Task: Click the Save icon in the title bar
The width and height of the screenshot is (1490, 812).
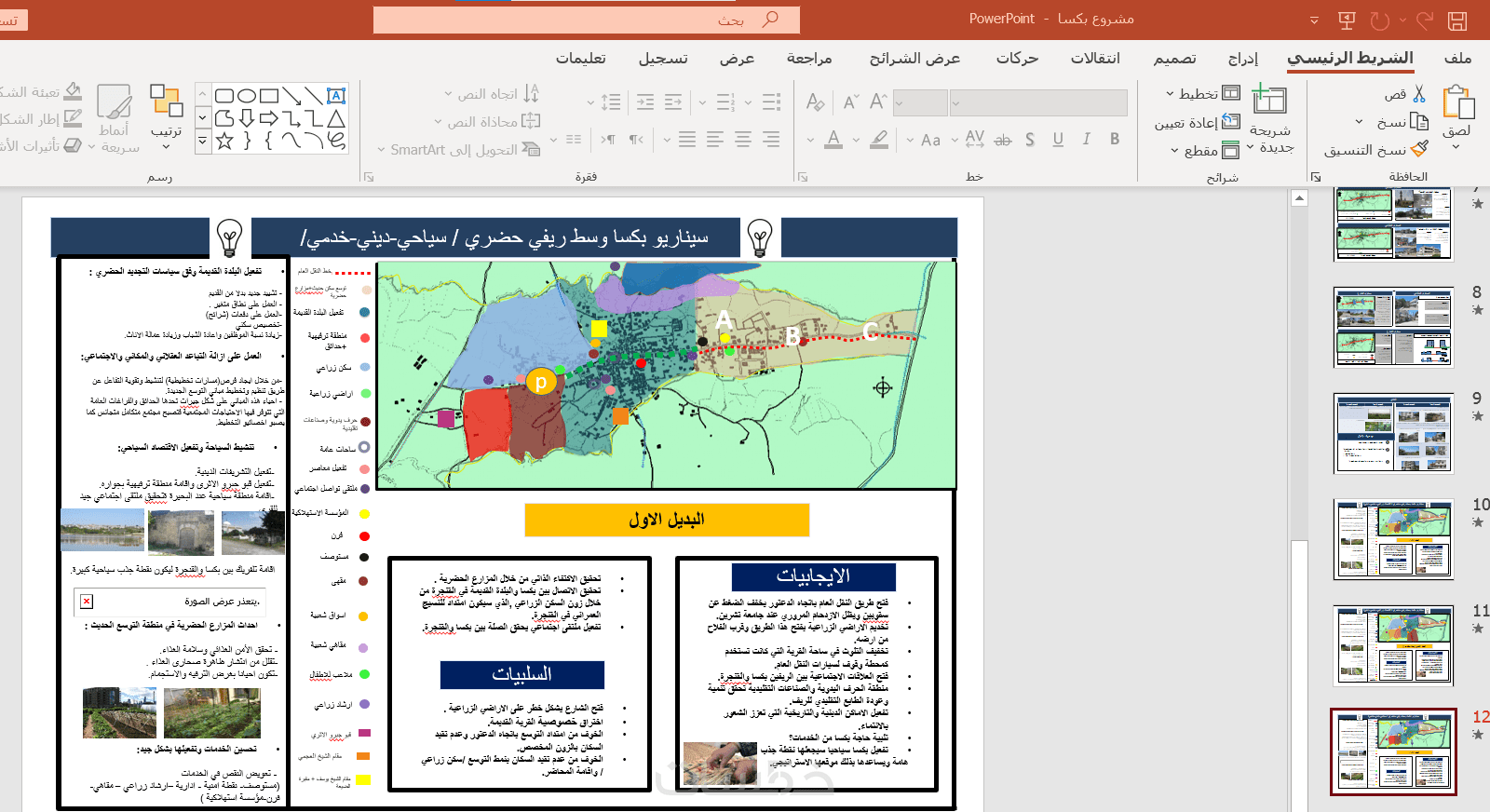Action: pyautogui.click(x=1457, y=20)
